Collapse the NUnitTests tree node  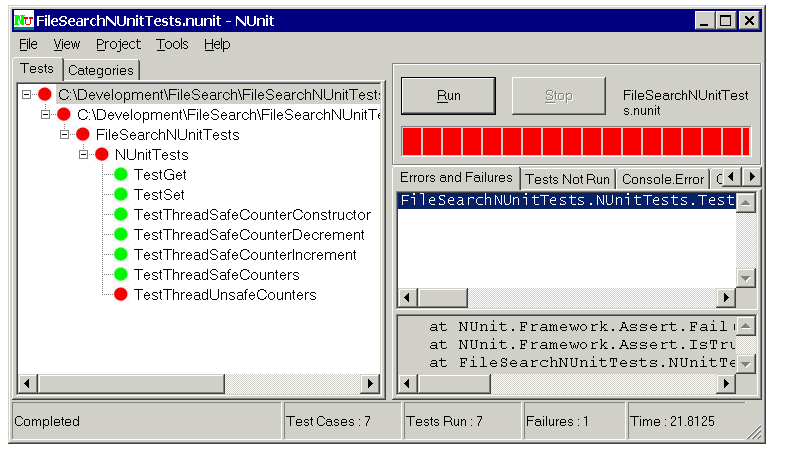(x=84, y=155)
